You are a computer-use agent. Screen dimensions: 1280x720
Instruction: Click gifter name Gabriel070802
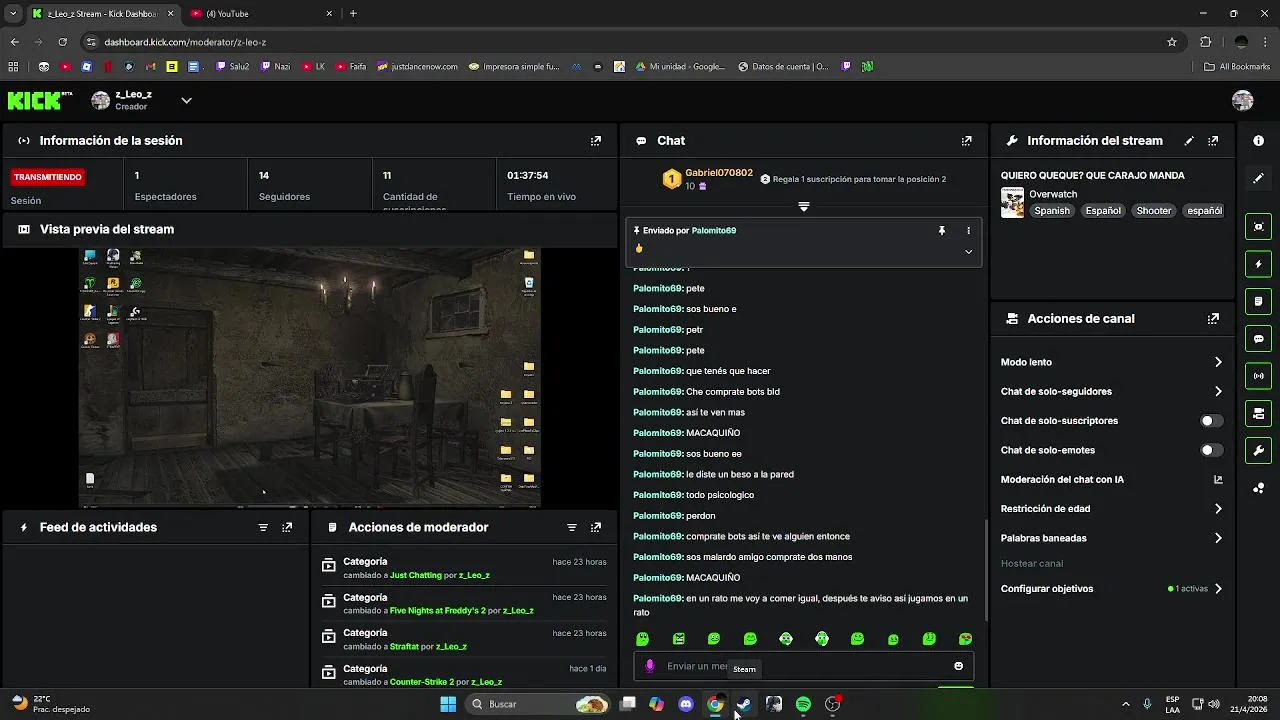[x=719, y=173]
